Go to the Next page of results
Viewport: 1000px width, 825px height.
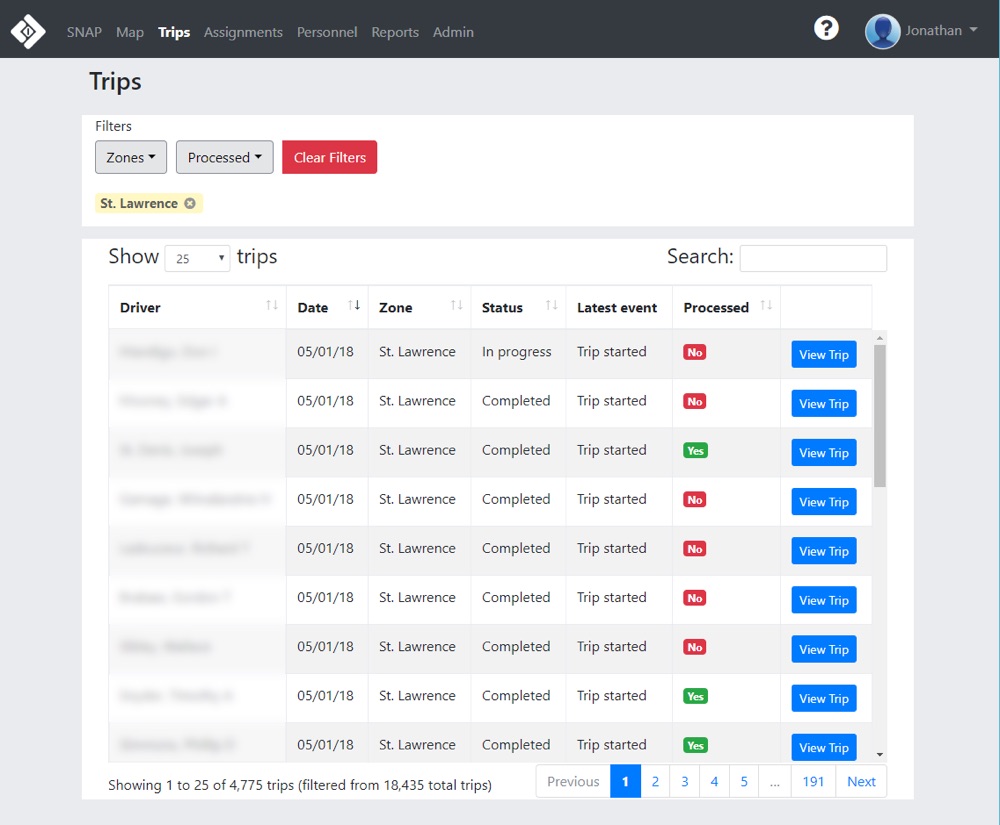(861, 782)
